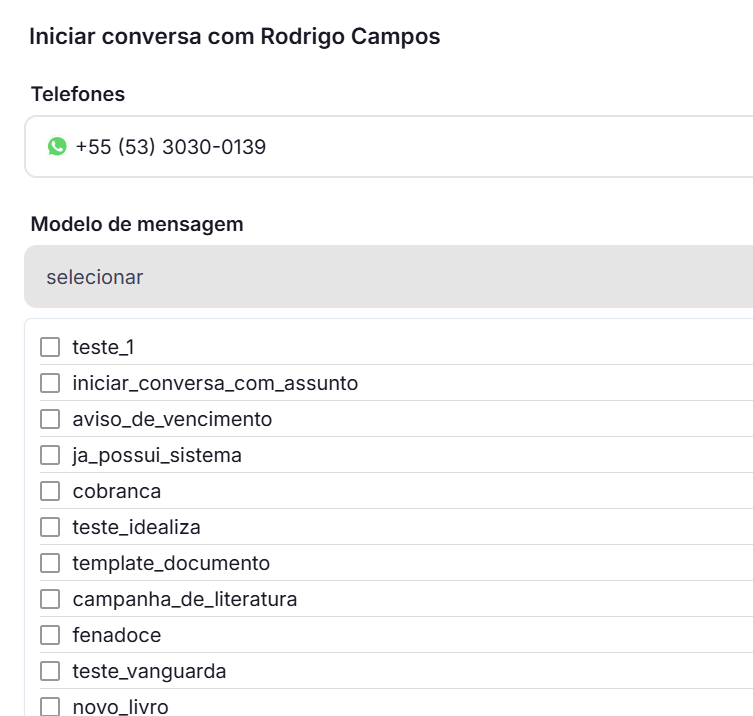Select the template_documento checkbox

coord(50,563)
